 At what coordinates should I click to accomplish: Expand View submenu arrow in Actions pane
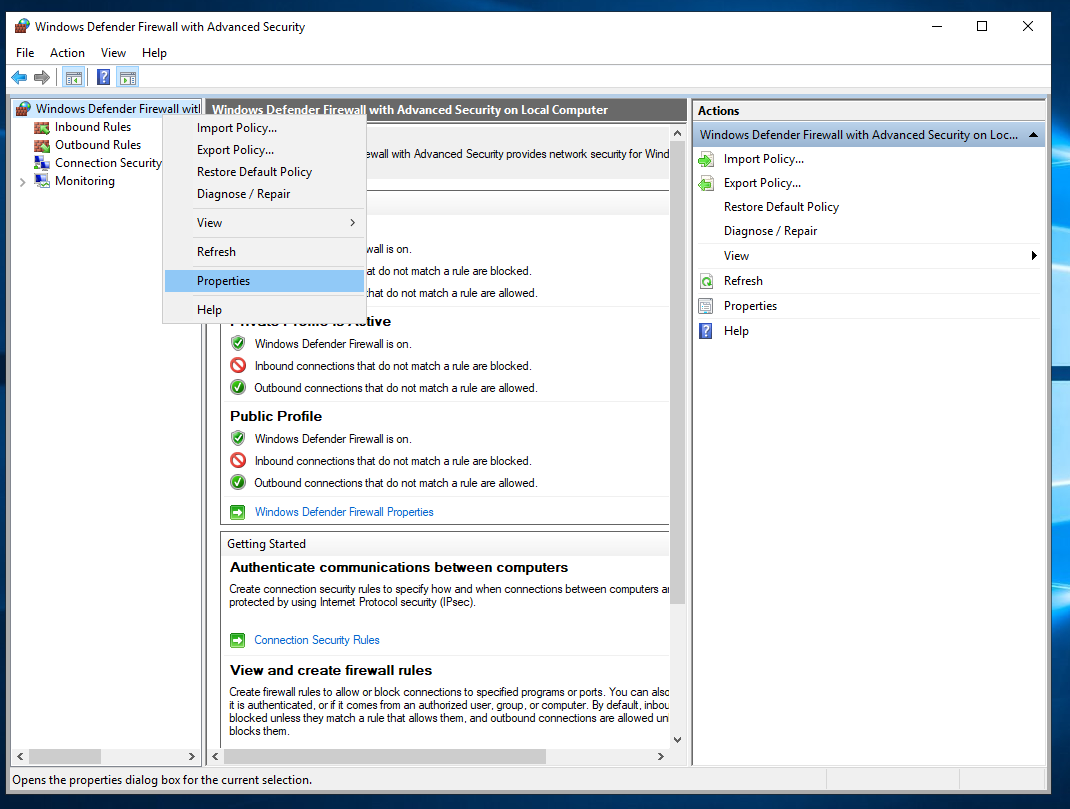tap(1034, 256)
